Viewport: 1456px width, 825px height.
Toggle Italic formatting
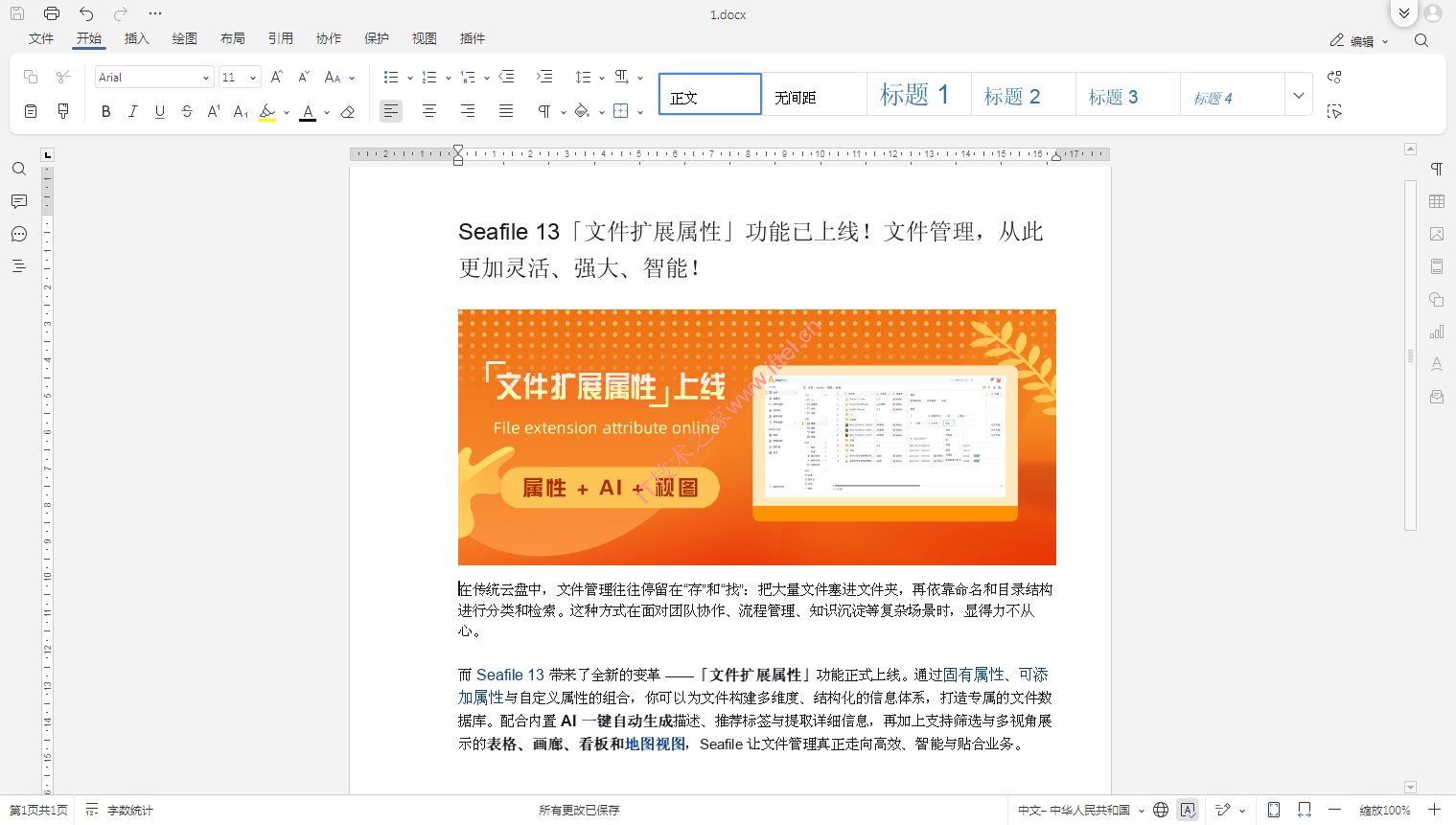tap(132, 112)
